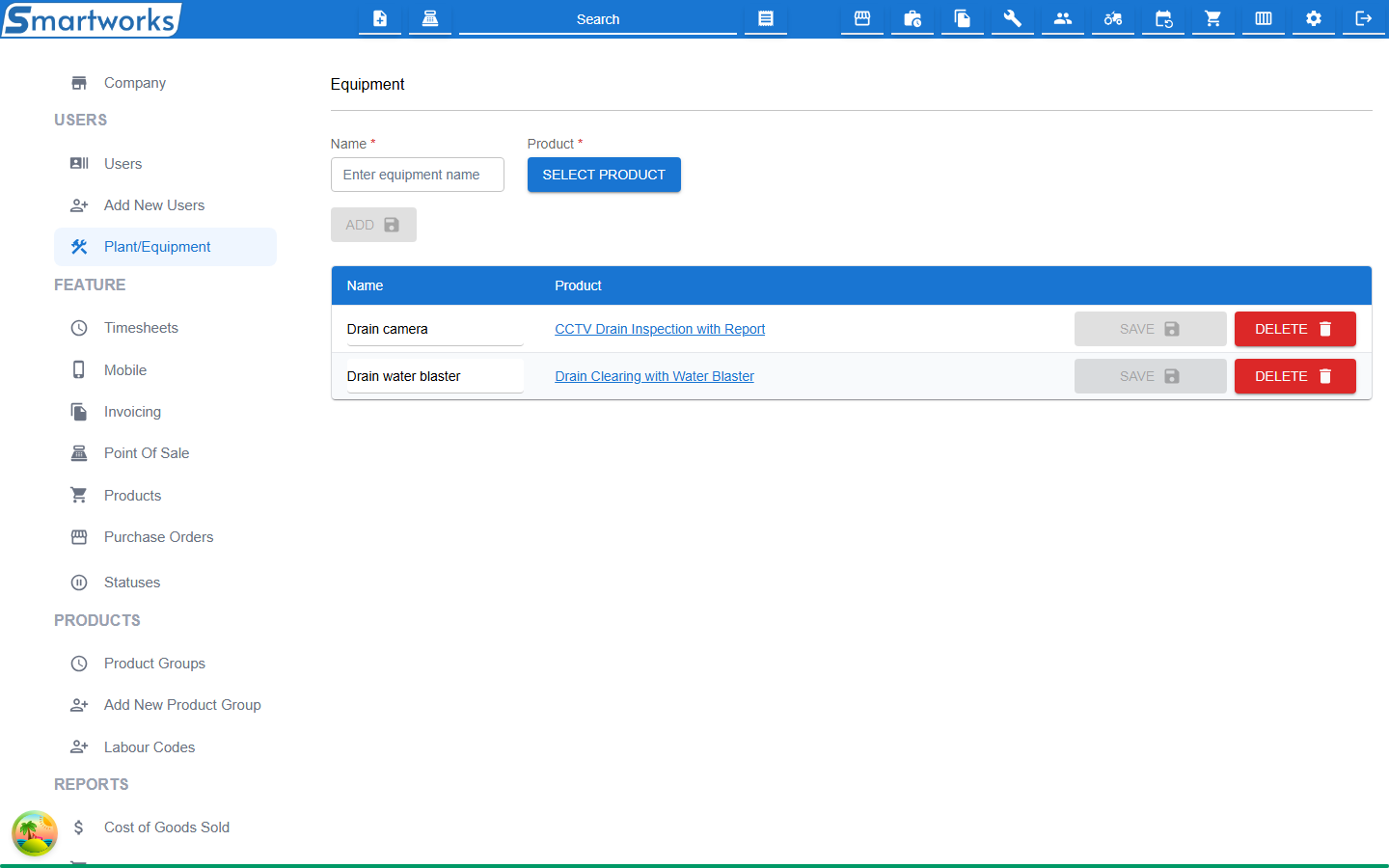Viewport: 1389px width, 868px height.
Task: Delete the Drain camera equipment row
Action: (1294, 329)
